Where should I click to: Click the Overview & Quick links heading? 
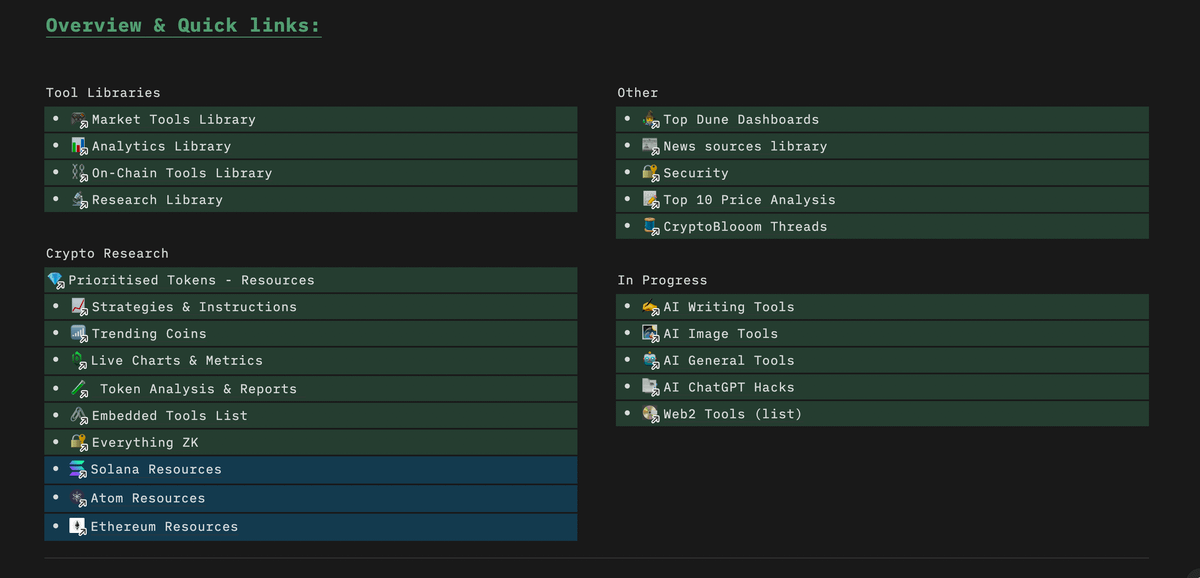tap(183, 26)
